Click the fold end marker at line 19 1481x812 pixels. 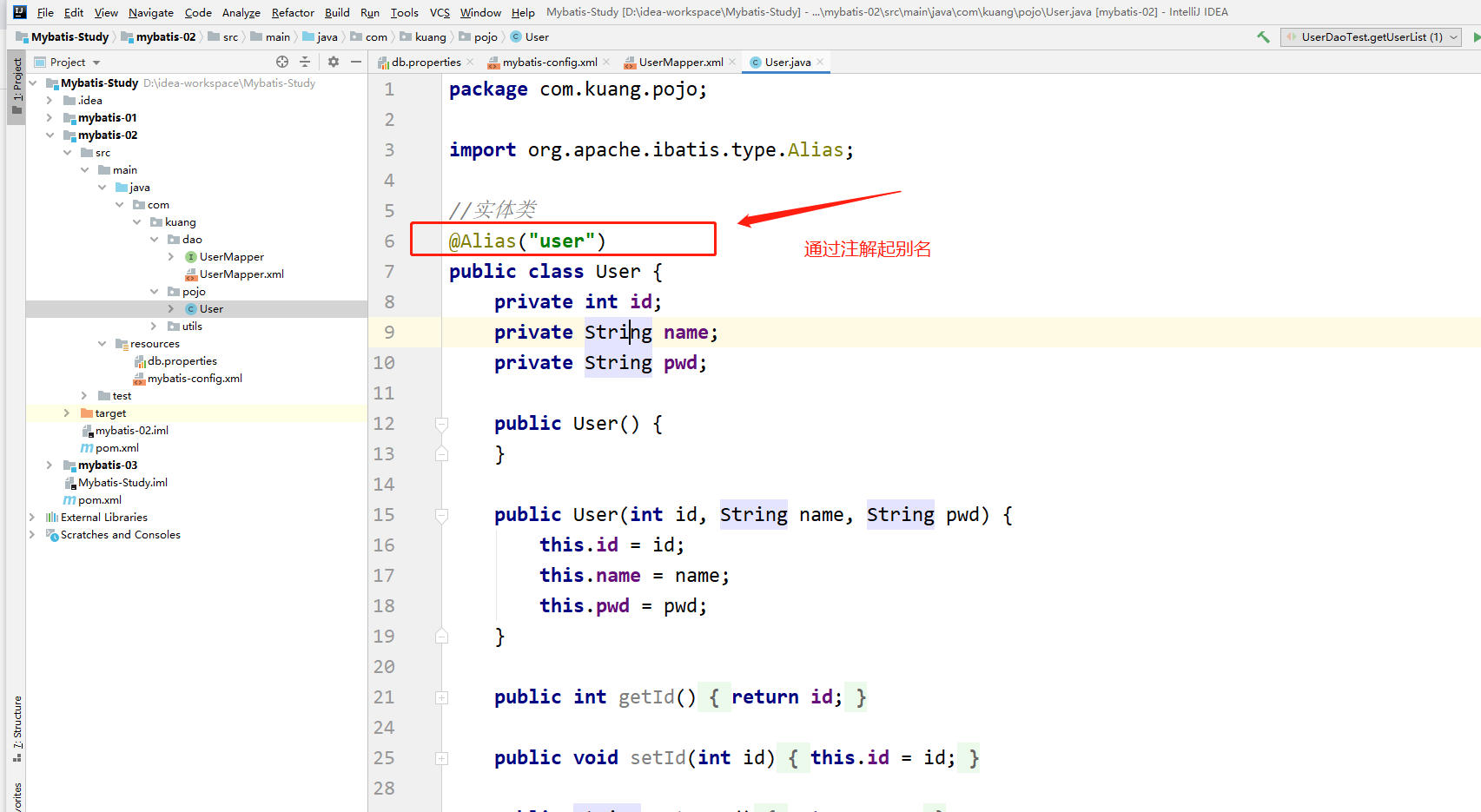(441, 637)
